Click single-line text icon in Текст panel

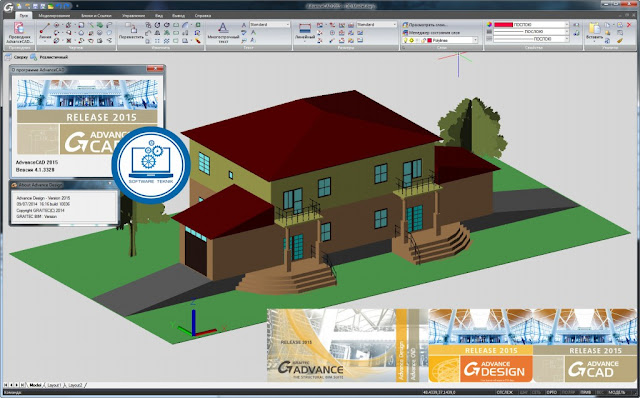pyautogui.click(x=244, y=25)
